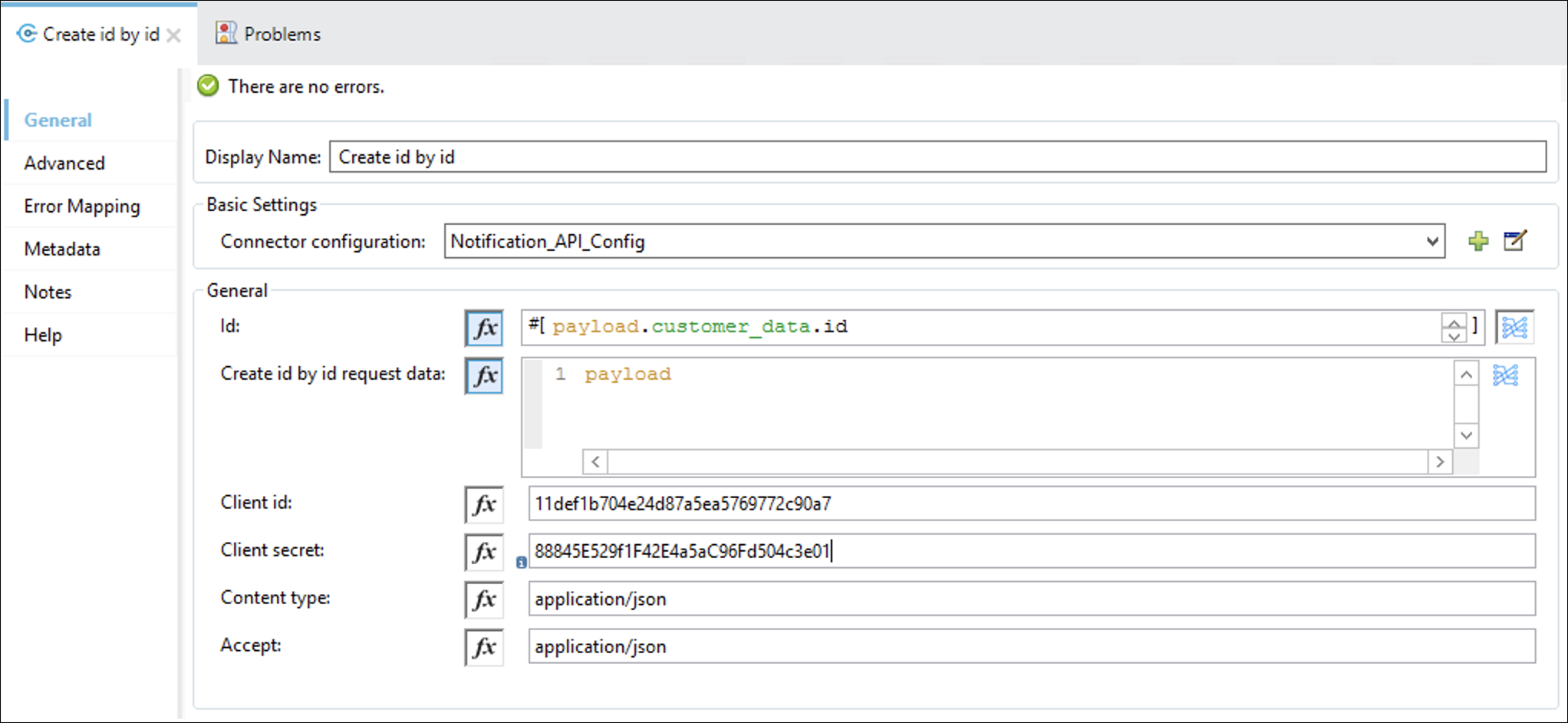Image resolution: width=1568 pixels, height=723 pixels.
Task: Open data mapping view for request data
Action: coord(1505,375)
